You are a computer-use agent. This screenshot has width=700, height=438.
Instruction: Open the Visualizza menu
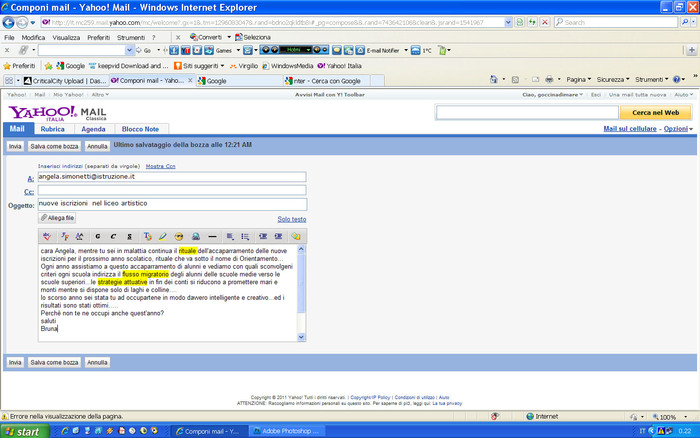66,38
